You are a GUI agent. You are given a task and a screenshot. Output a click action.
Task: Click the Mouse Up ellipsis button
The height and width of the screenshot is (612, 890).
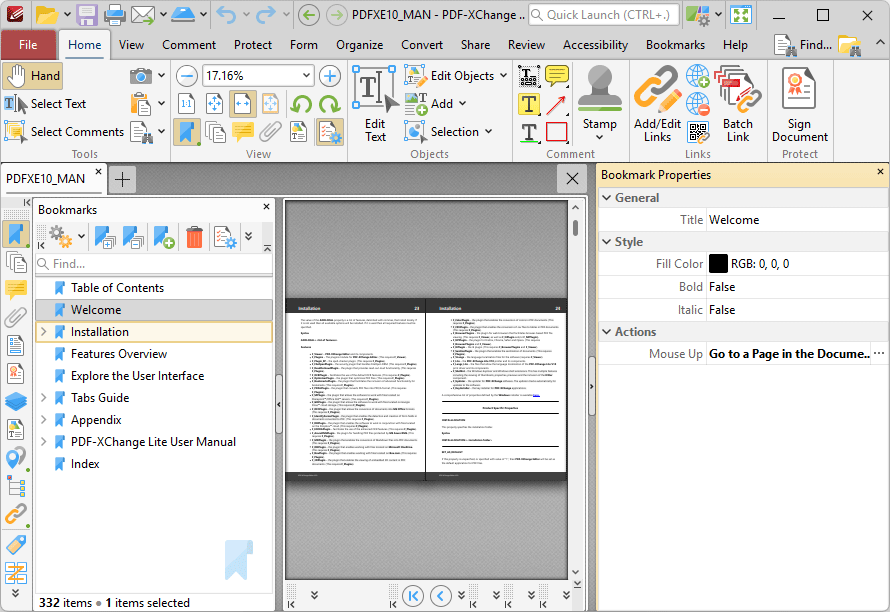(879, 354)
